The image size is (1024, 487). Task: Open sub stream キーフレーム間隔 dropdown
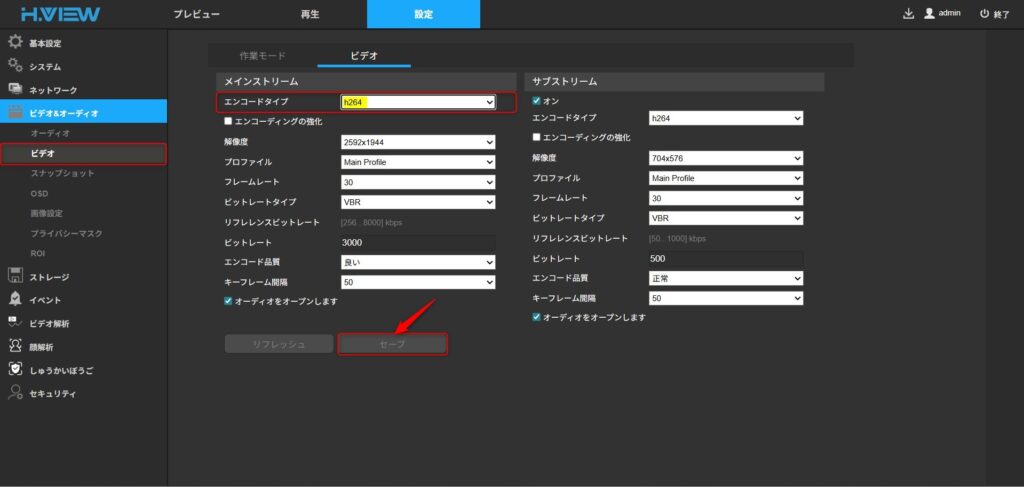point(726,298)
